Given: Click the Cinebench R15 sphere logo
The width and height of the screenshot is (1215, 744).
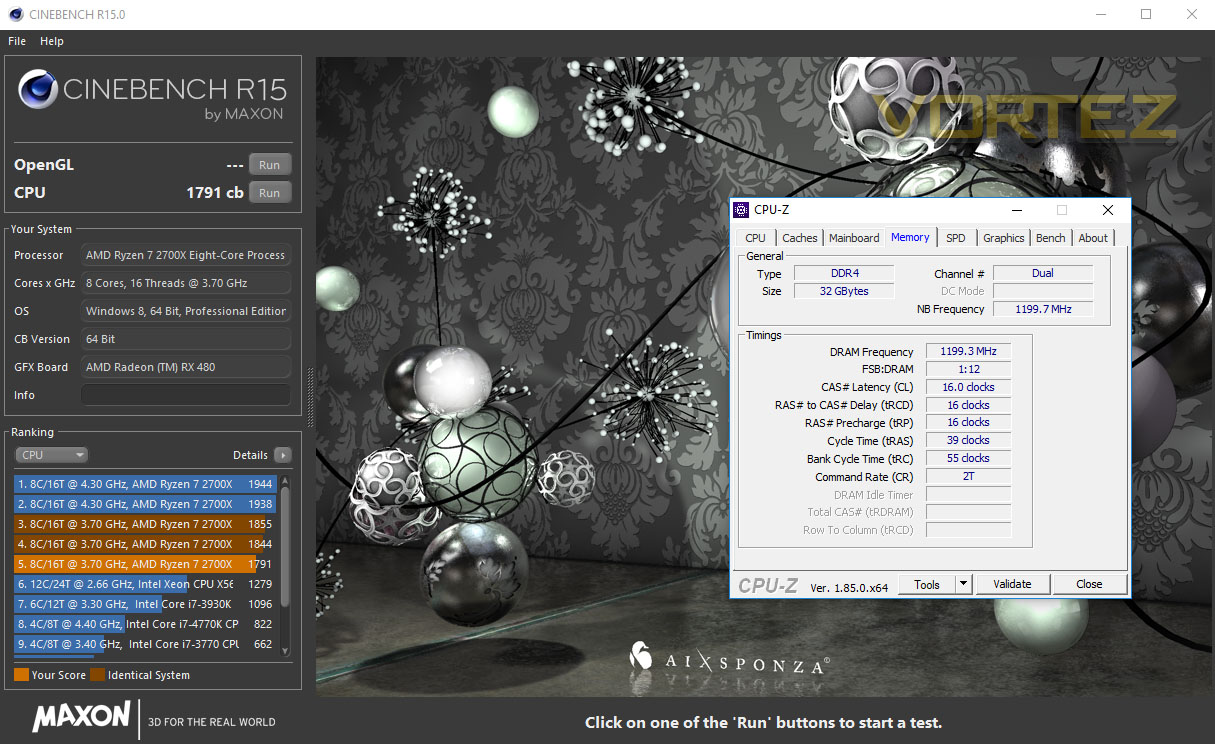Looking at the screenshot, I should (38, 91).
